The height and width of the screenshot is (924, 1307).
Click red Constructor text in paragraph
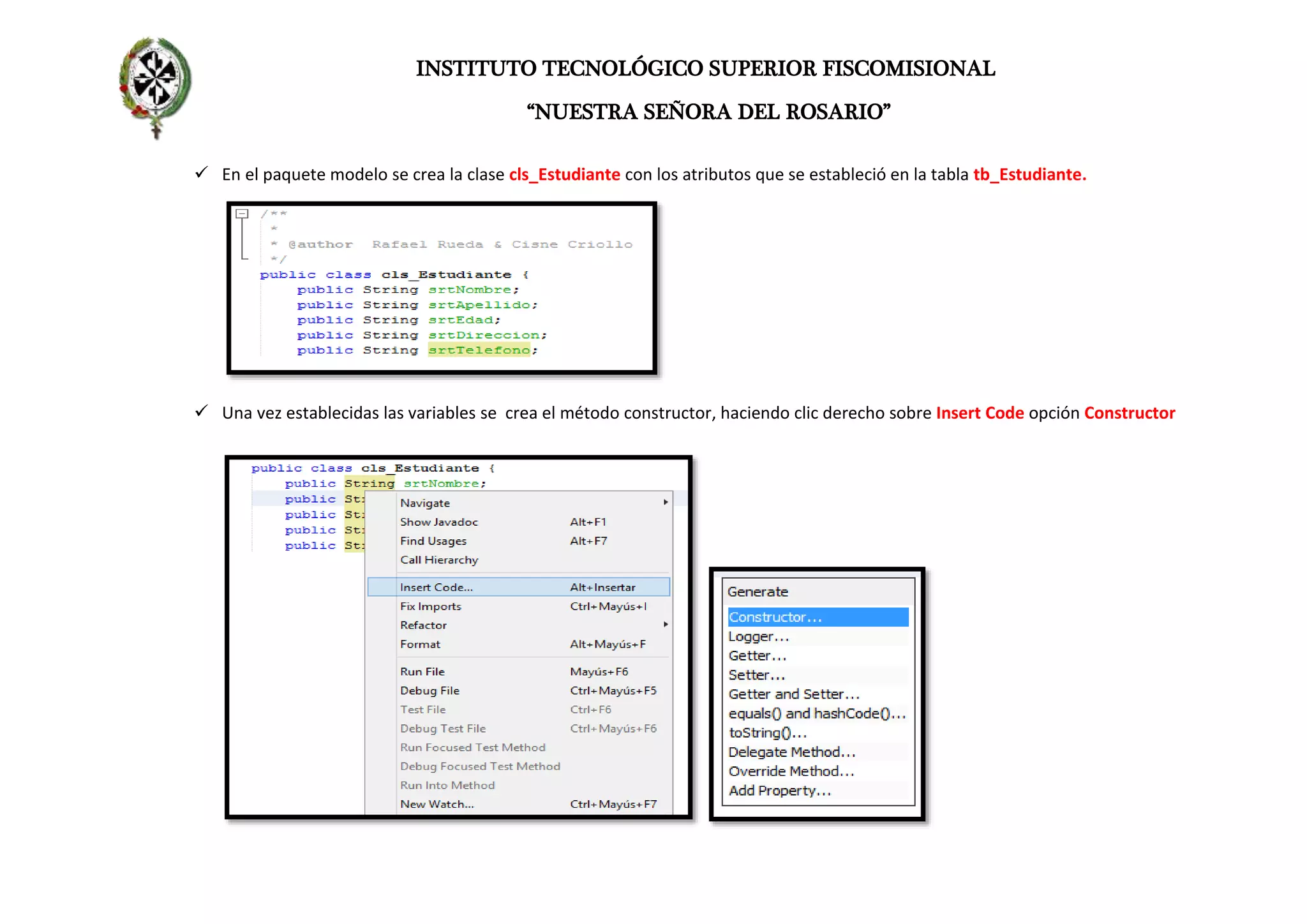1130,413
